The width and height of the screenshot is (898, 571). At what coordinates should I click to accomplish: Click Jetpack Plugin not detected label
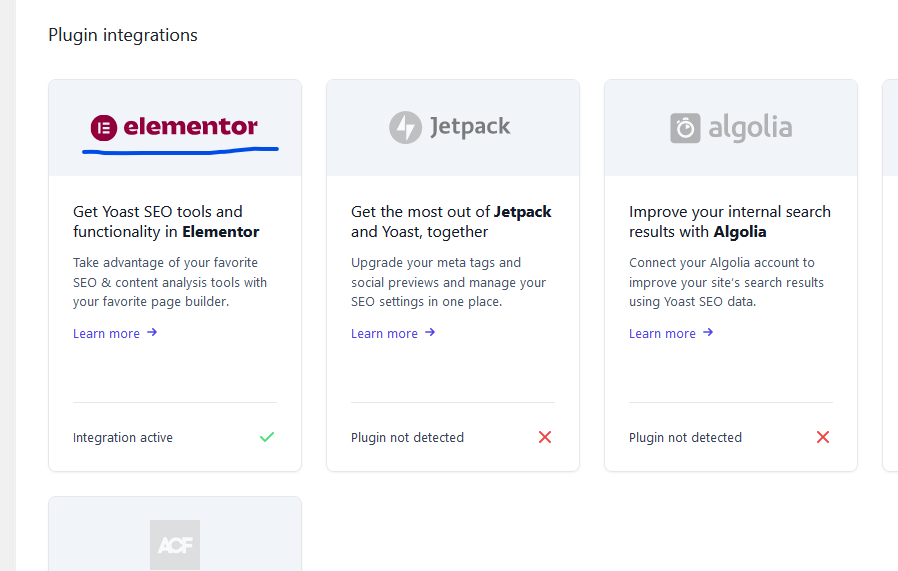(x=407, y=438)
